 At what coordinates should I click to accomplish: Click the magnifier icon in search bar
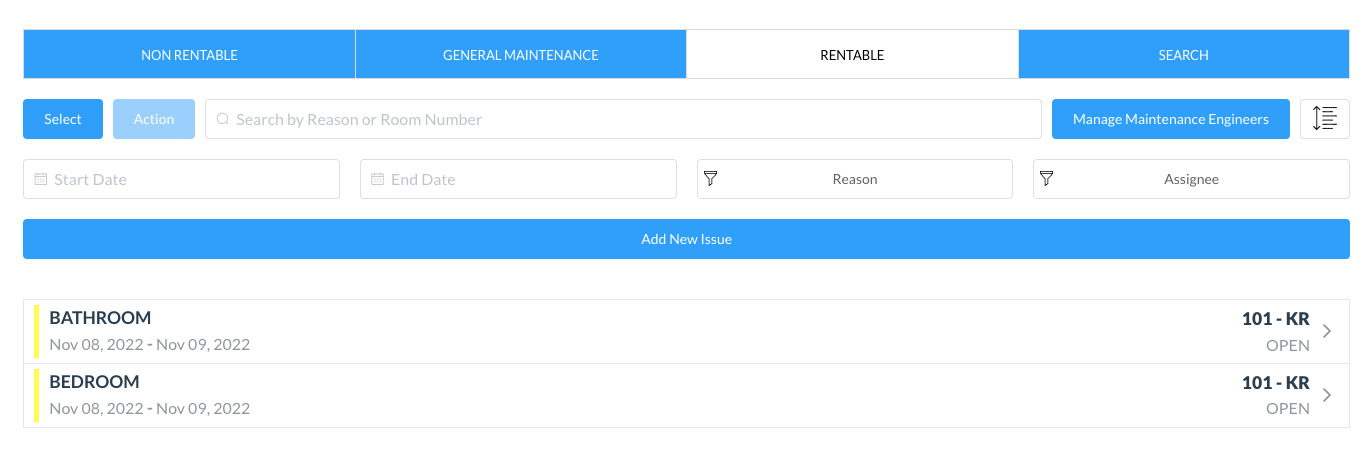(x=223, y=119)
